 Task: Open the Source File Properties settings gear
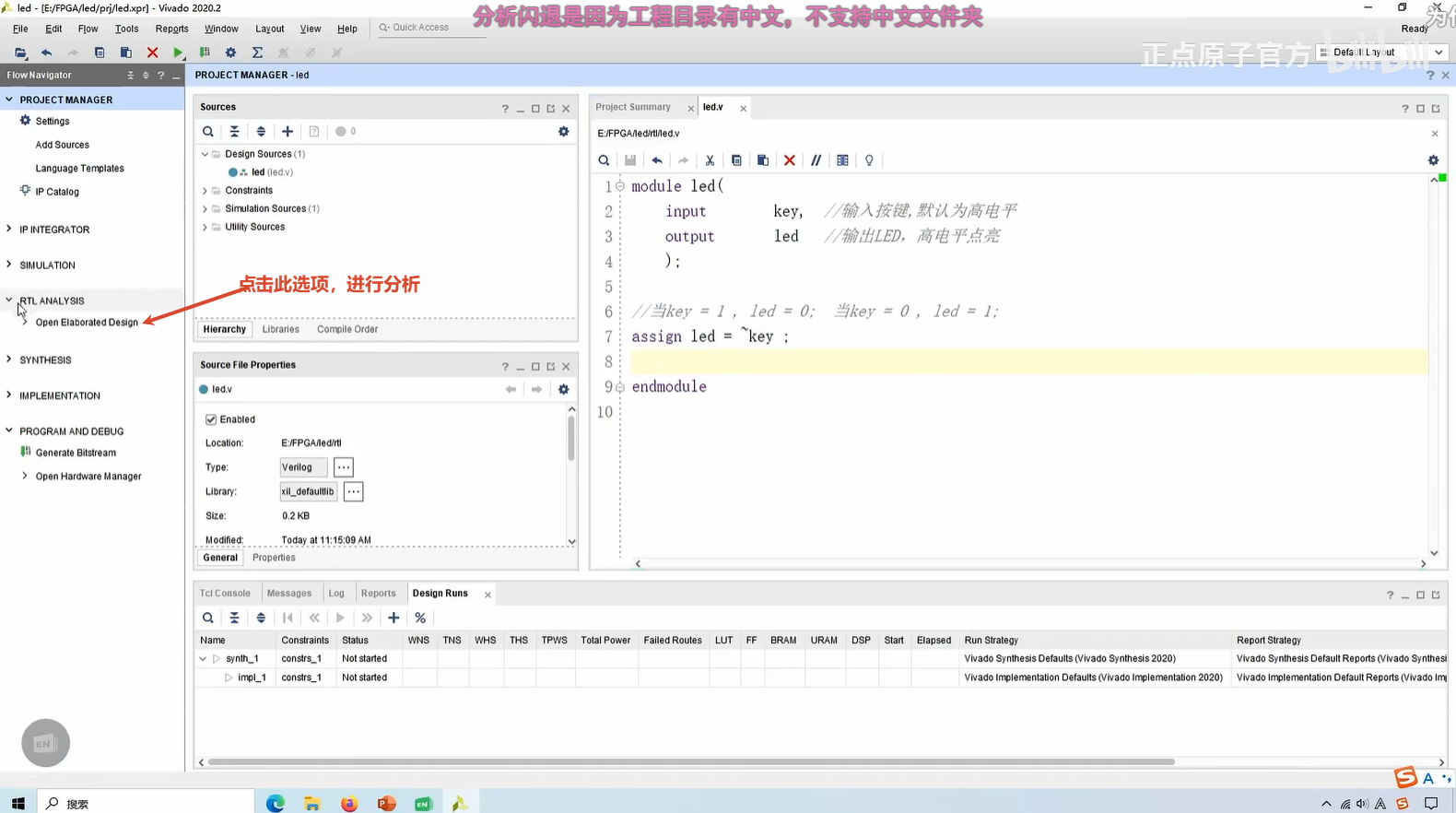coord(564,390)
